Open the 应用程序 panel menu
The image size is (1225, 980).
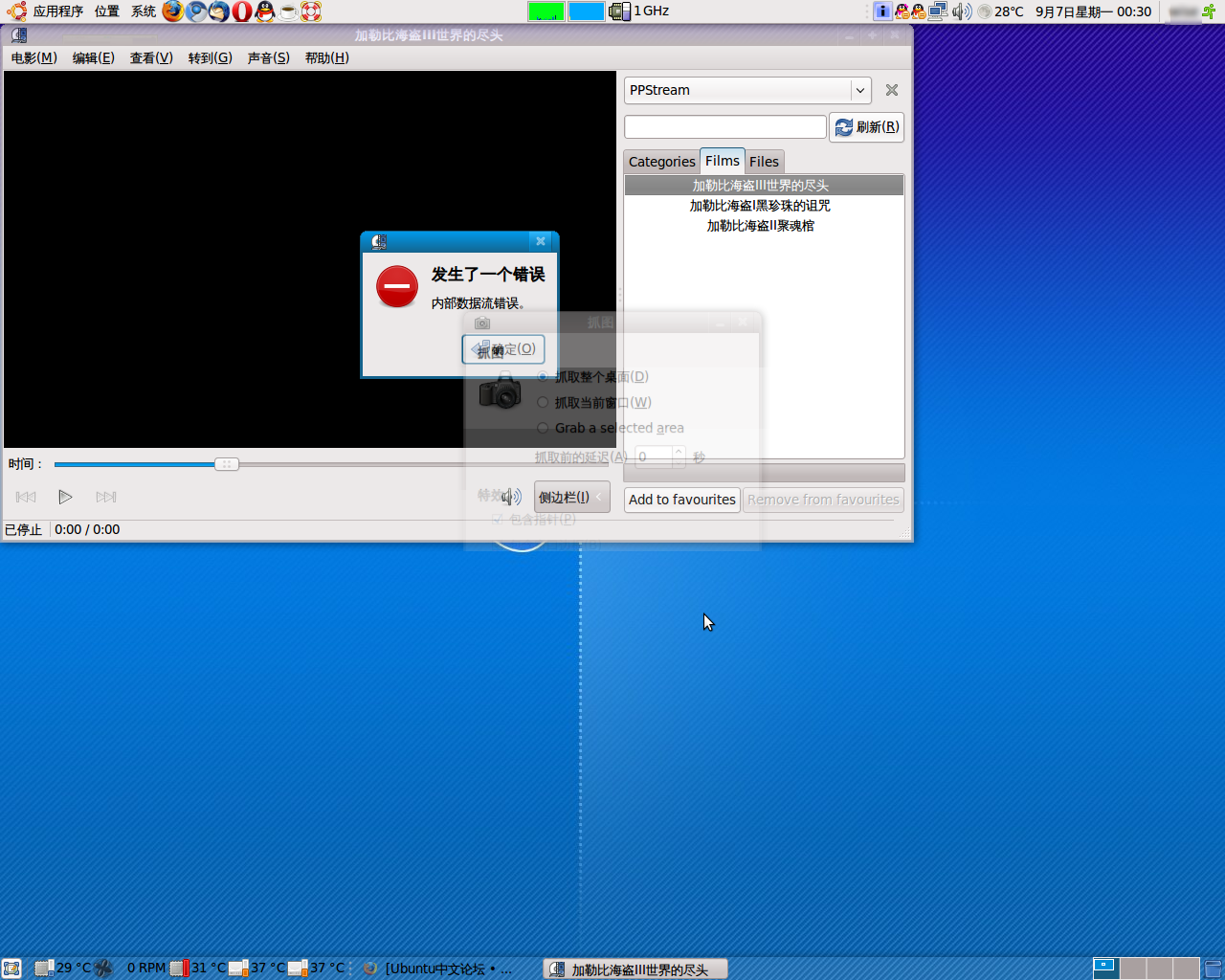click(57, 11)
